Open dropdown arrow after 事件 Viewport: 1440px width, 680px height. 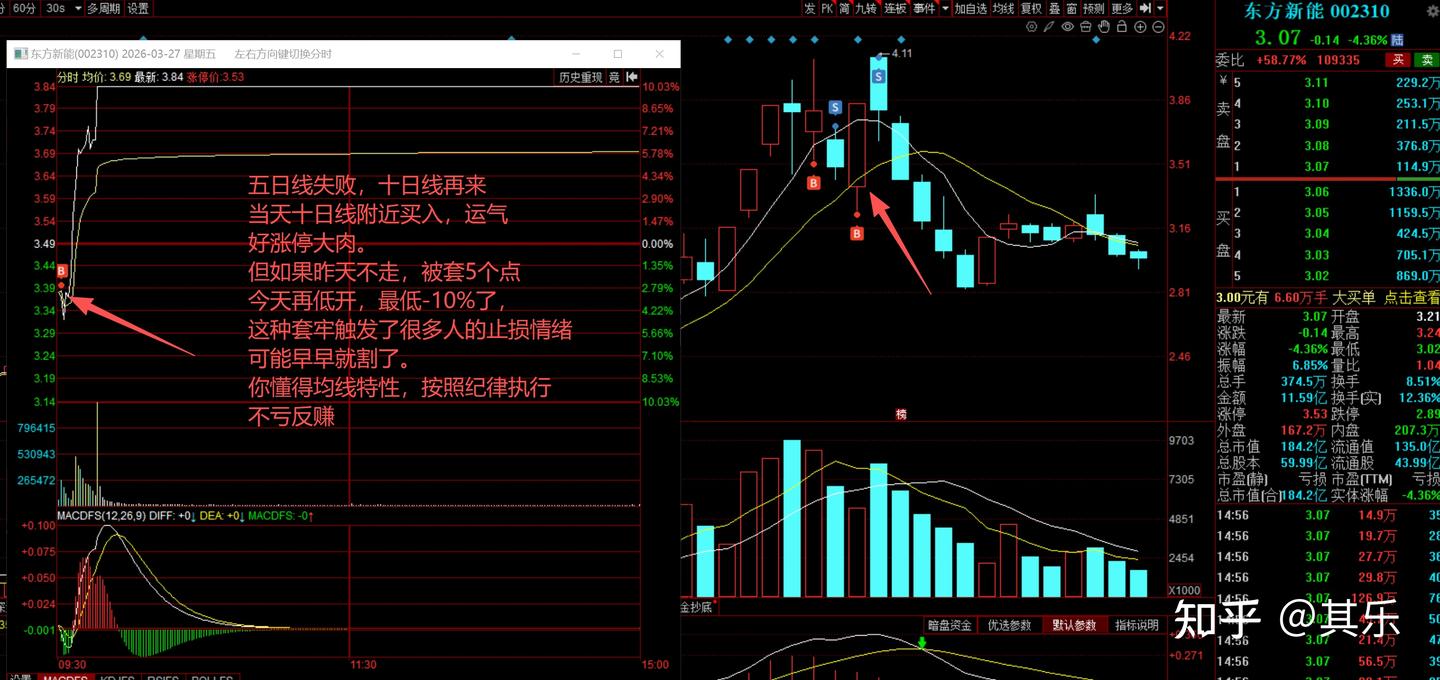point(945,8)
